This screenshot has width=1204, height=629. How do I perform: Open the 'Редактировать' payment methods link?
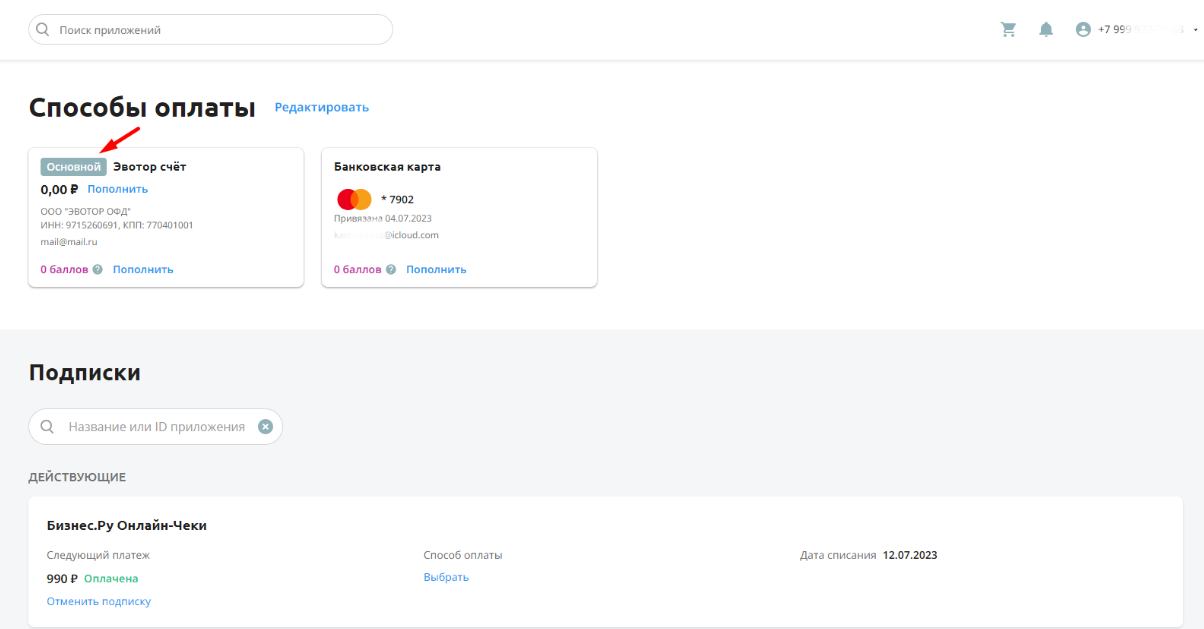322,107
